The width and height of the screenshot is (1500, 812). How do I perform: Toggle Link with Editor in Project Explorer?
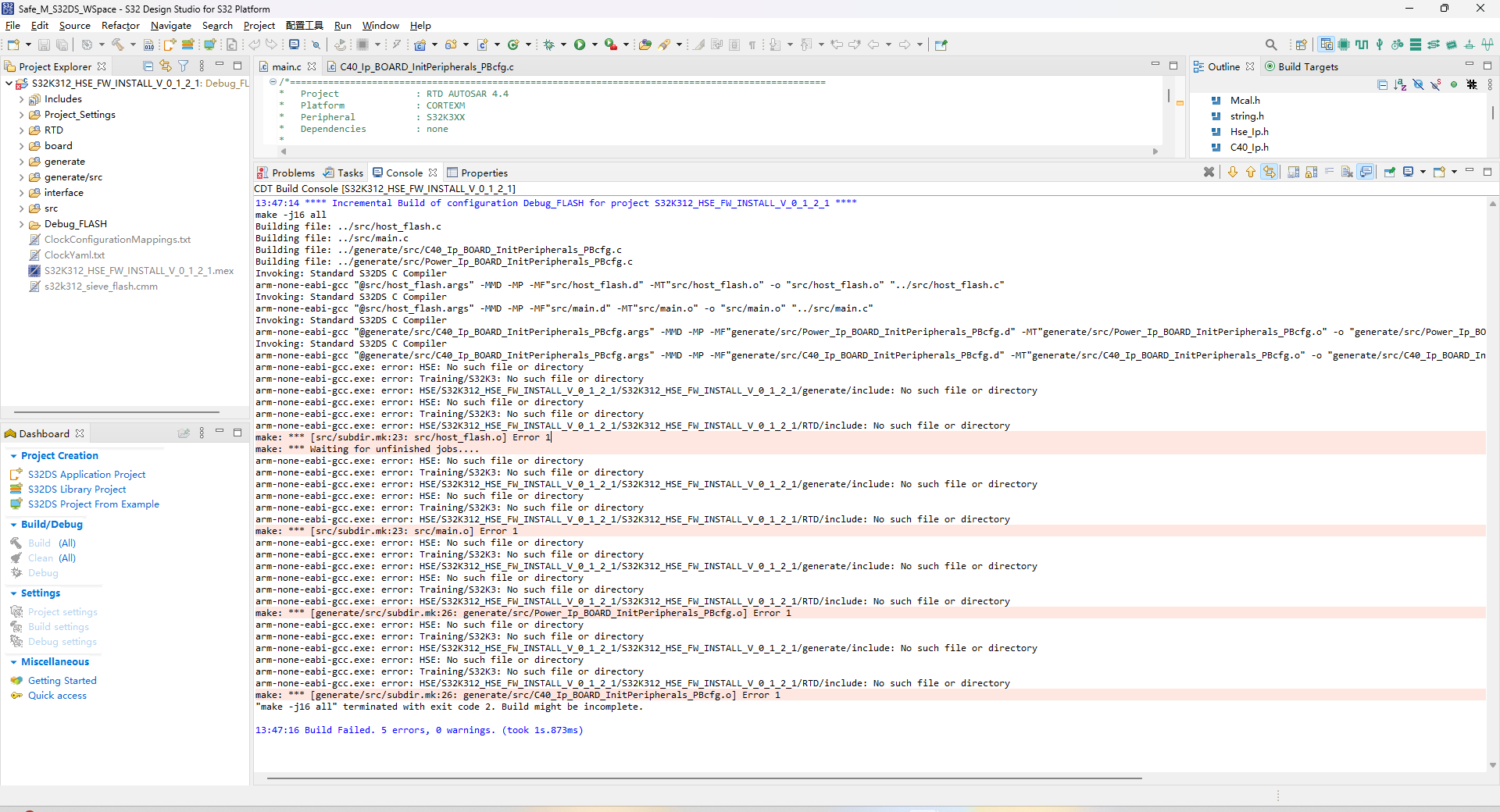click(x=166, y=66)
